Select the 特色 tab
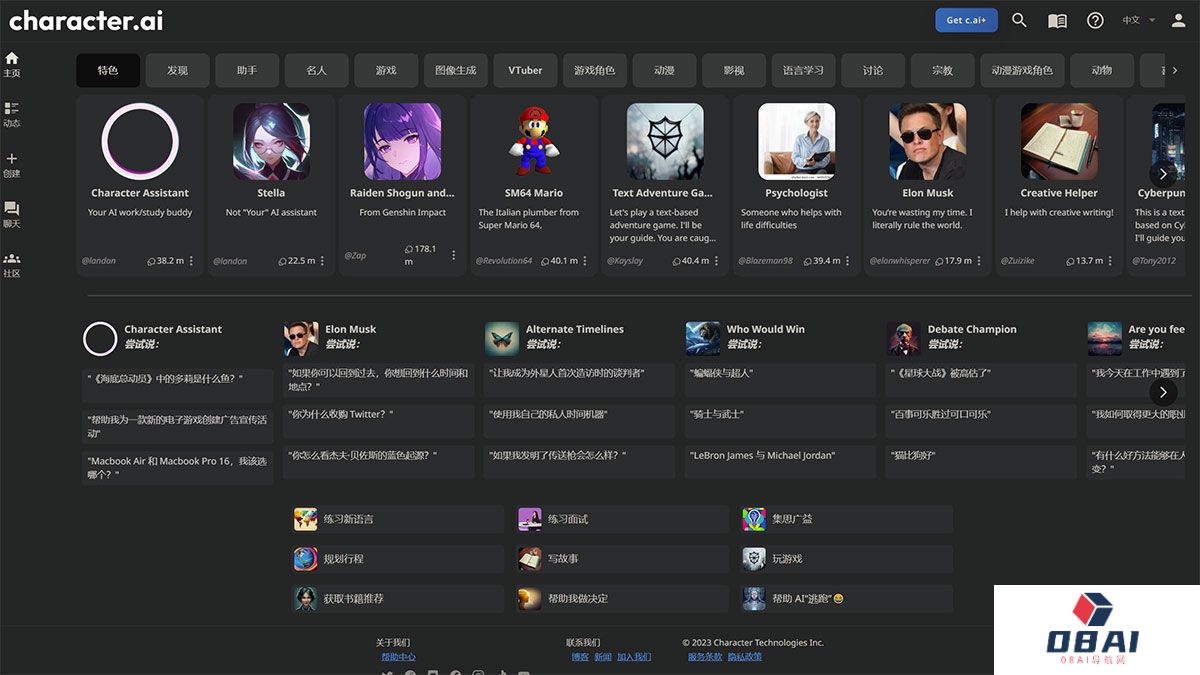 point(108,70)
